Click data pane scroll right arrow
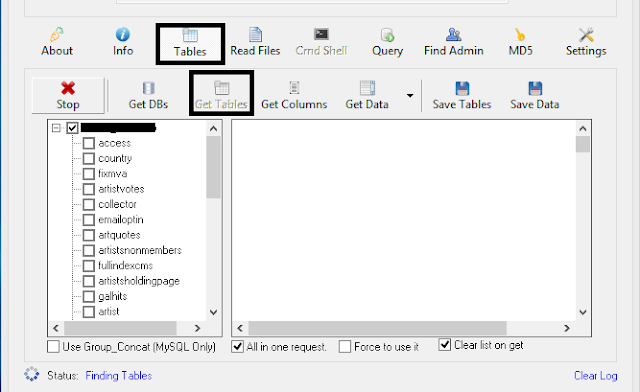 point(567,328)
